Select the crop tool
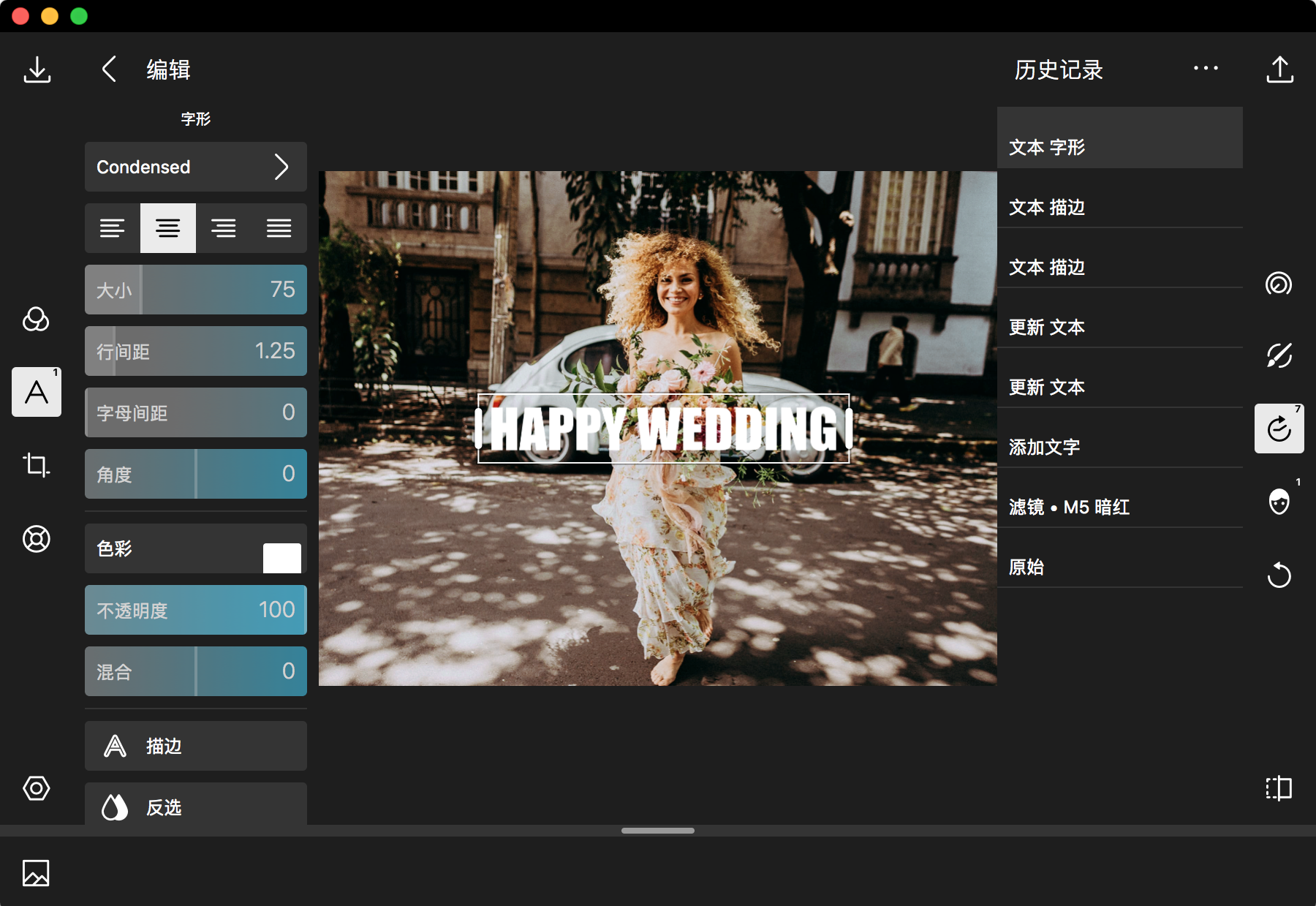This screenshot has height=906, width=1316. [36, 465]
